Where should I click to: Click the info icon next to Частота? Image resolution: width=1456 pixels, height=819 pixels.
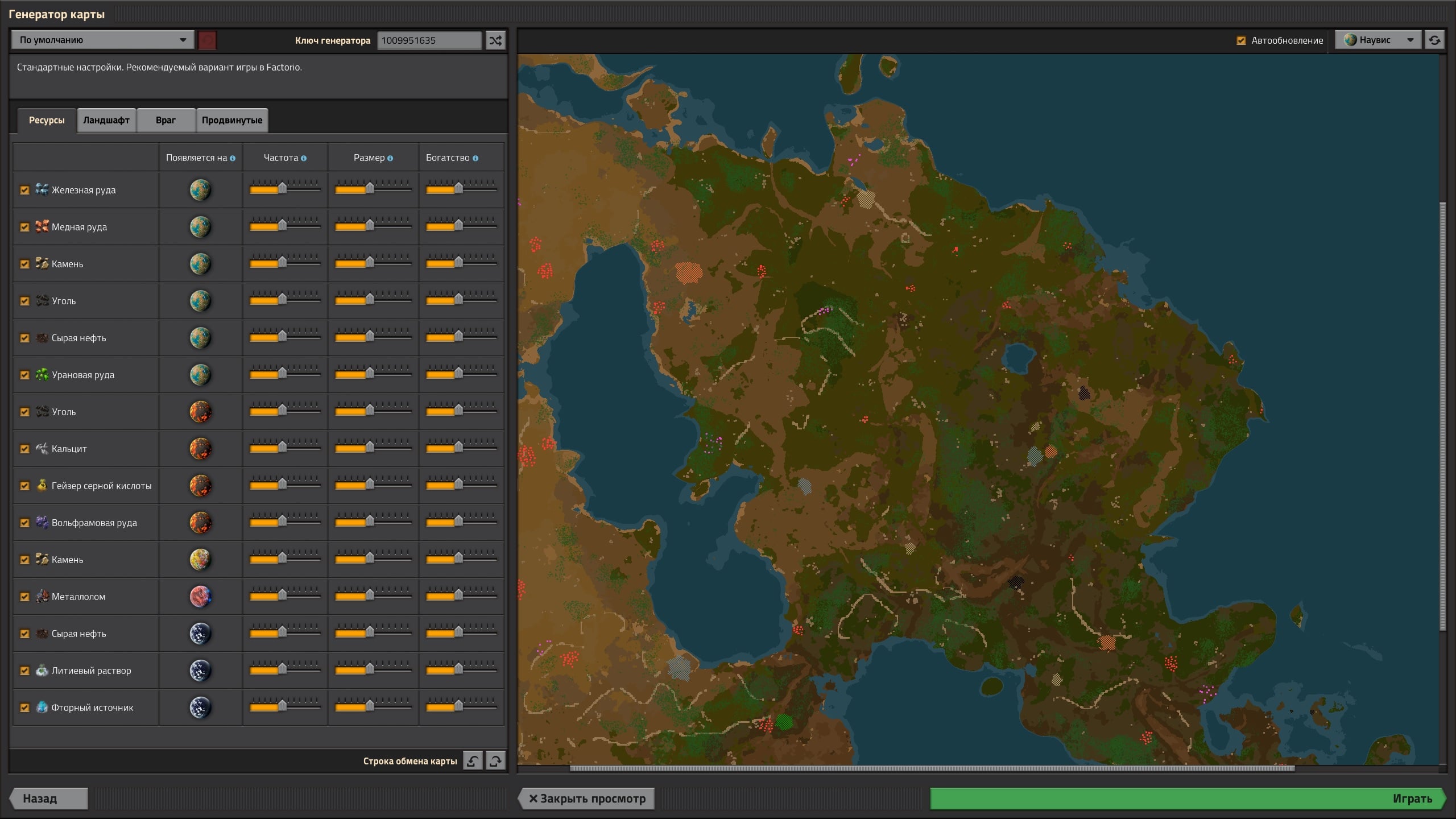click(304, 158)
